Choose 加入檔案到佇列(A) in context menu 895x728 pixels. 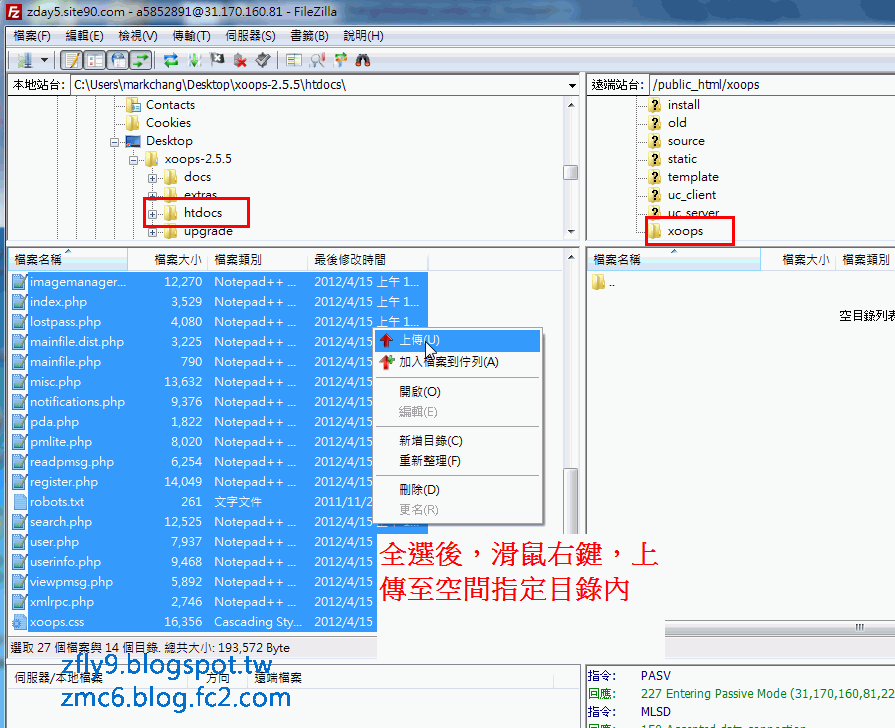point(458,362)
